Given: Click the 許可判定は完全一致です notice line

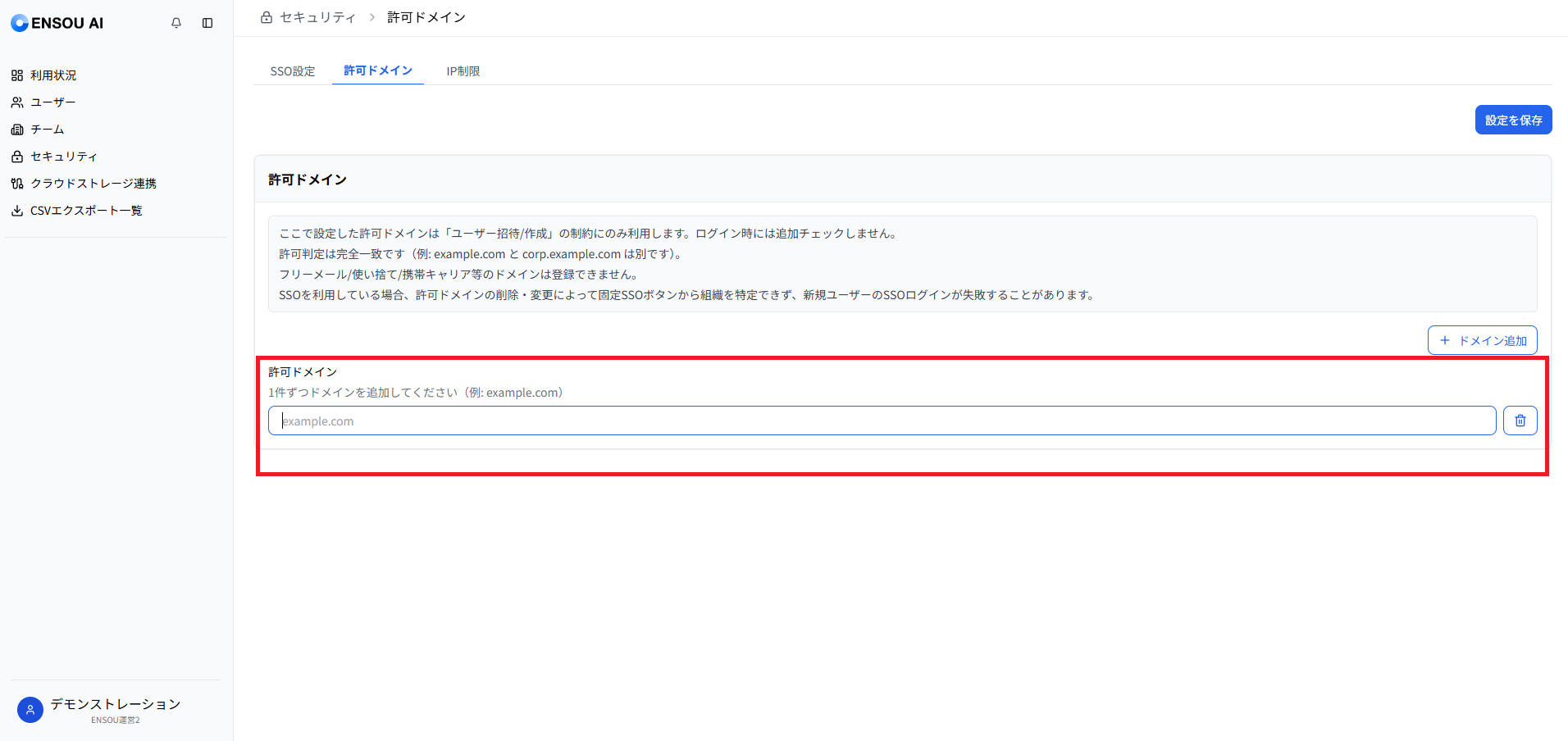Looking at the screenshot, I should [x=482, y=254].
